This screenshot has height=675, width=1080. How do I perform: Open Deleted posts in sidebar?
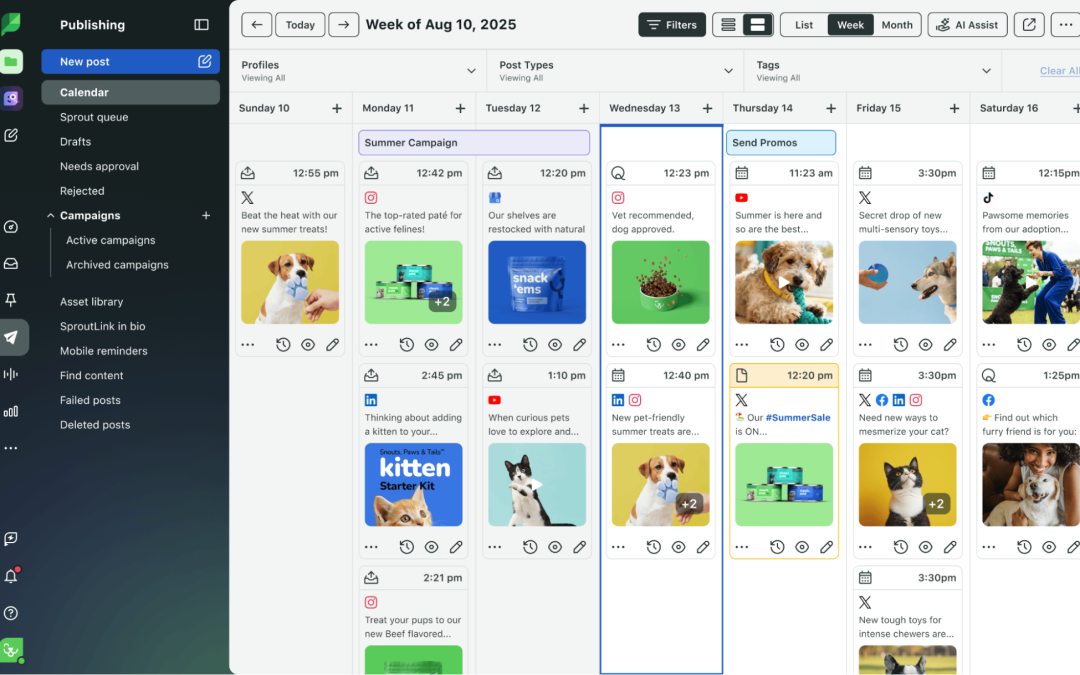(94, 425)
